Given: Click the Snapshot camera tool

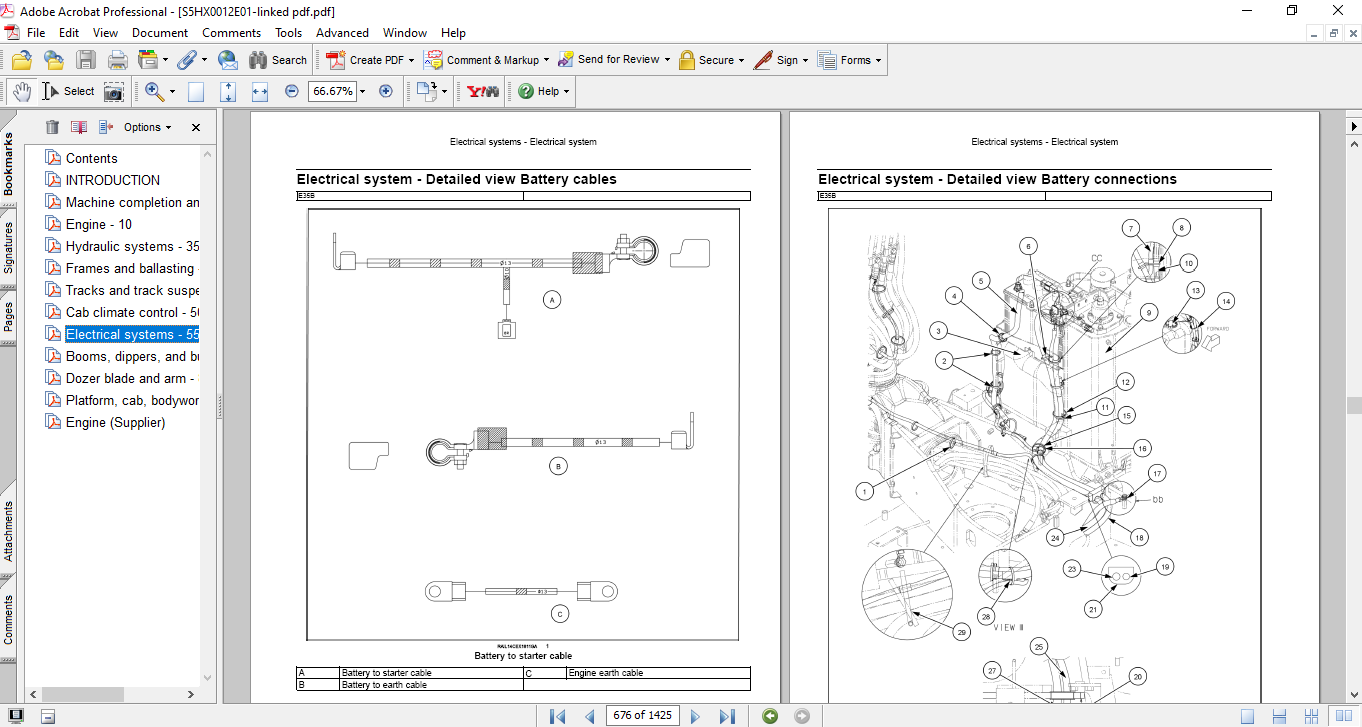Looking at the screenshot, I should (x=114, y=91).
